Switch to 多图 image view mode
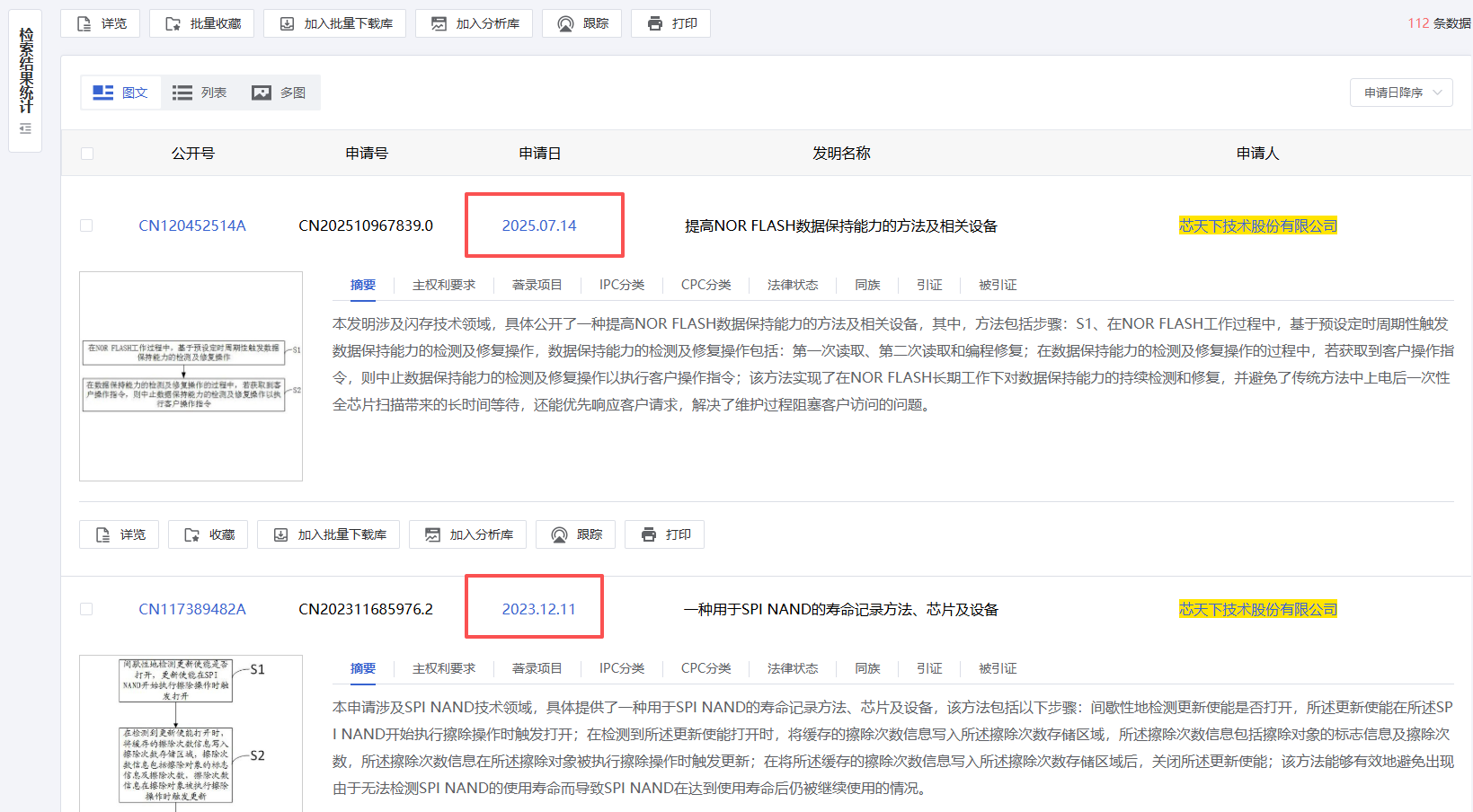Screen dimensions: 1473x812 [x=280, y=92]
